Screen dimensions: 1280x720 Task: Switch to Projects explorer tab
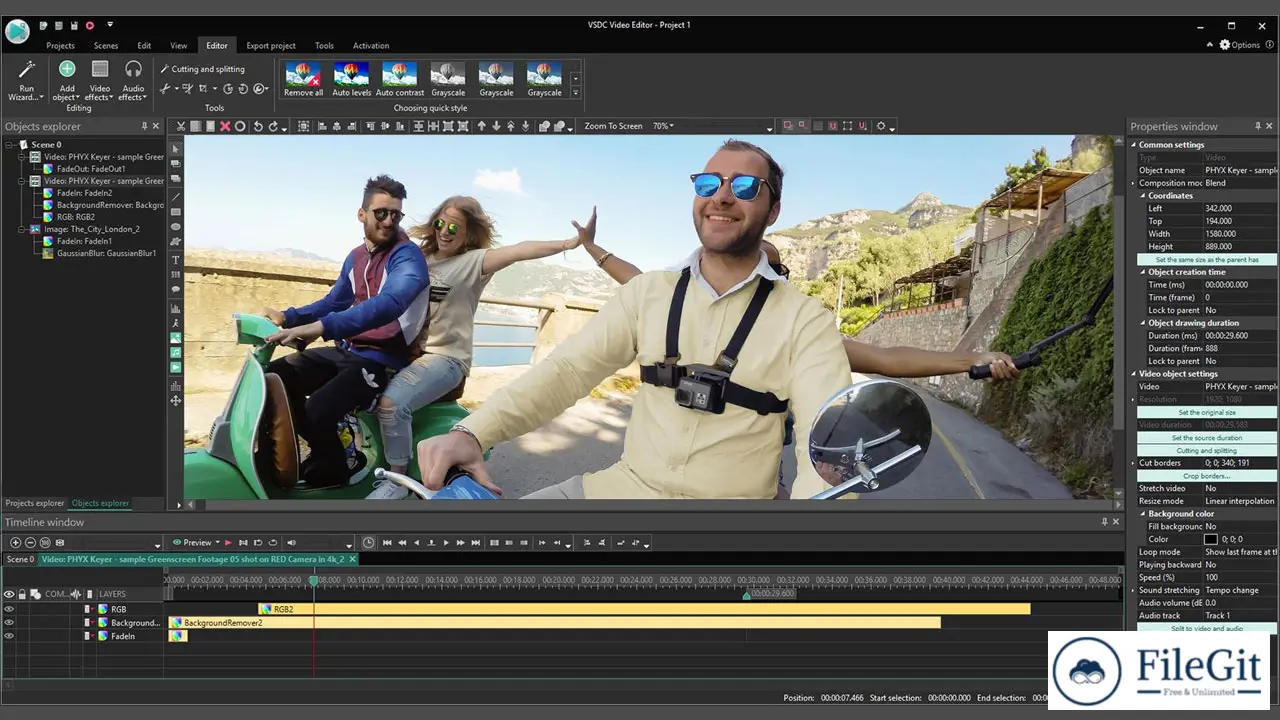pyautogui.click(x=35, y=503)
